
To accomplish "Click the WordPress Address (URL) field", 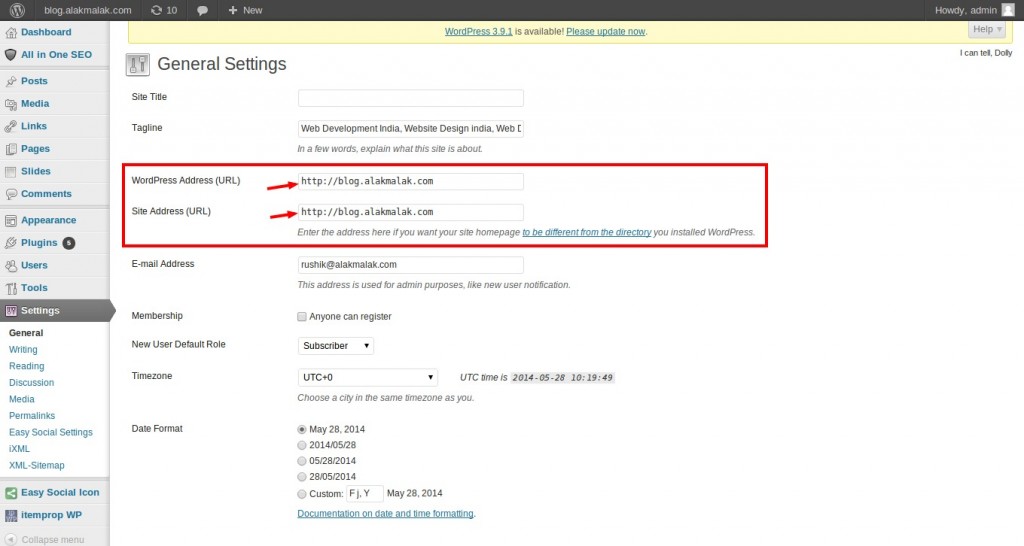I will (x=411, y=181).
